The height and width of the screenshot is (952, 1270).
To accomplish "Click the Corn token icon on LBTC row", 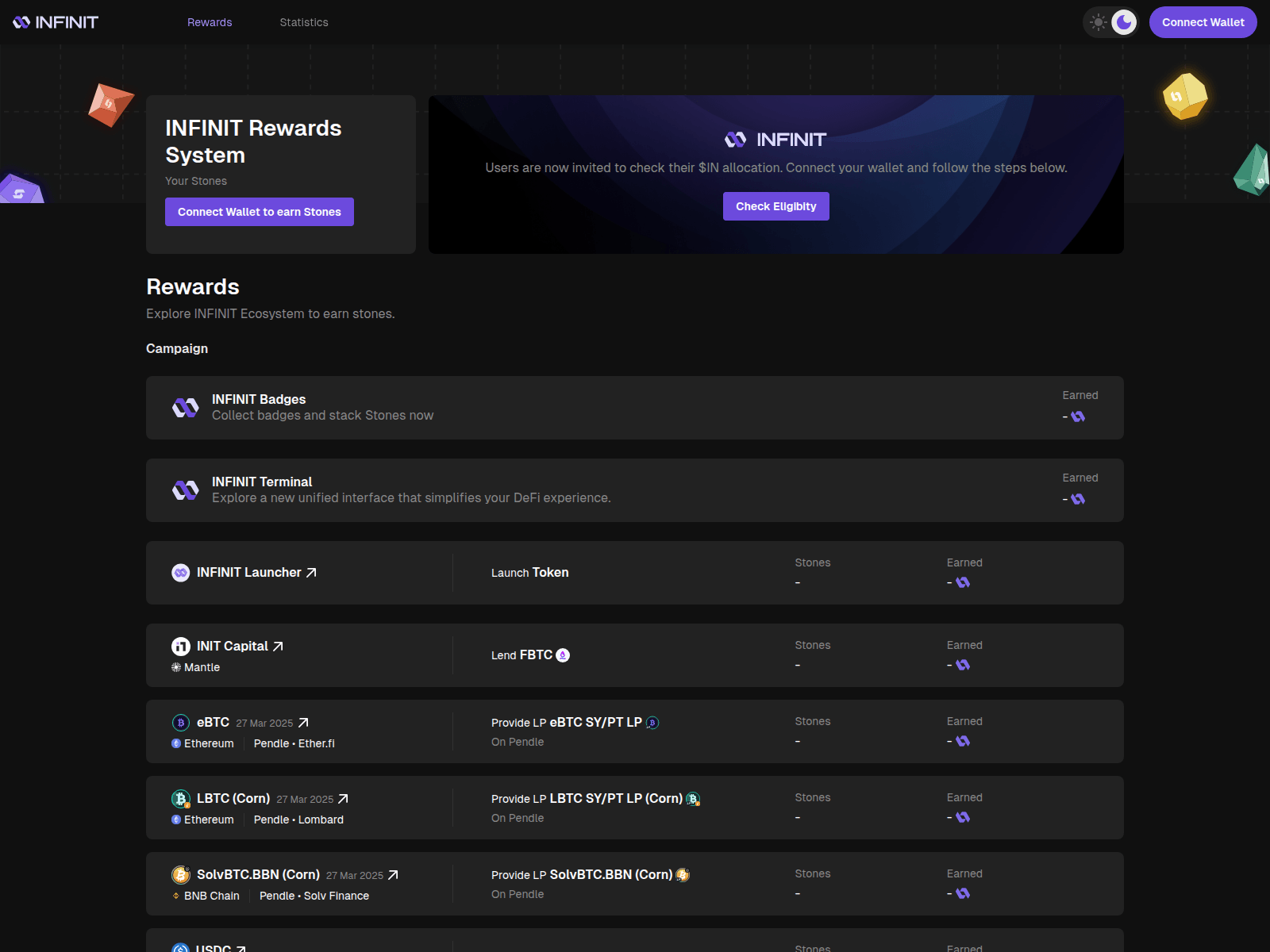I will click(695, 800).
